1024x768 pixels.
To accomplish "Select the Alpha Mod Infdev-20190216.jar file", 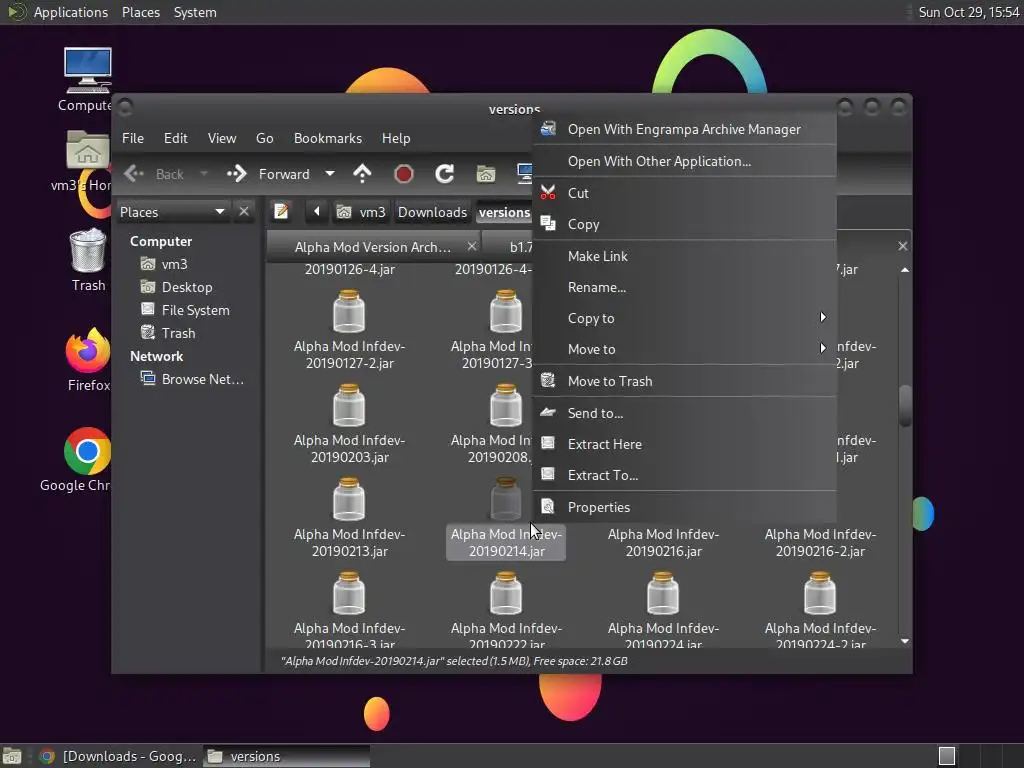I will coord(664,543).
